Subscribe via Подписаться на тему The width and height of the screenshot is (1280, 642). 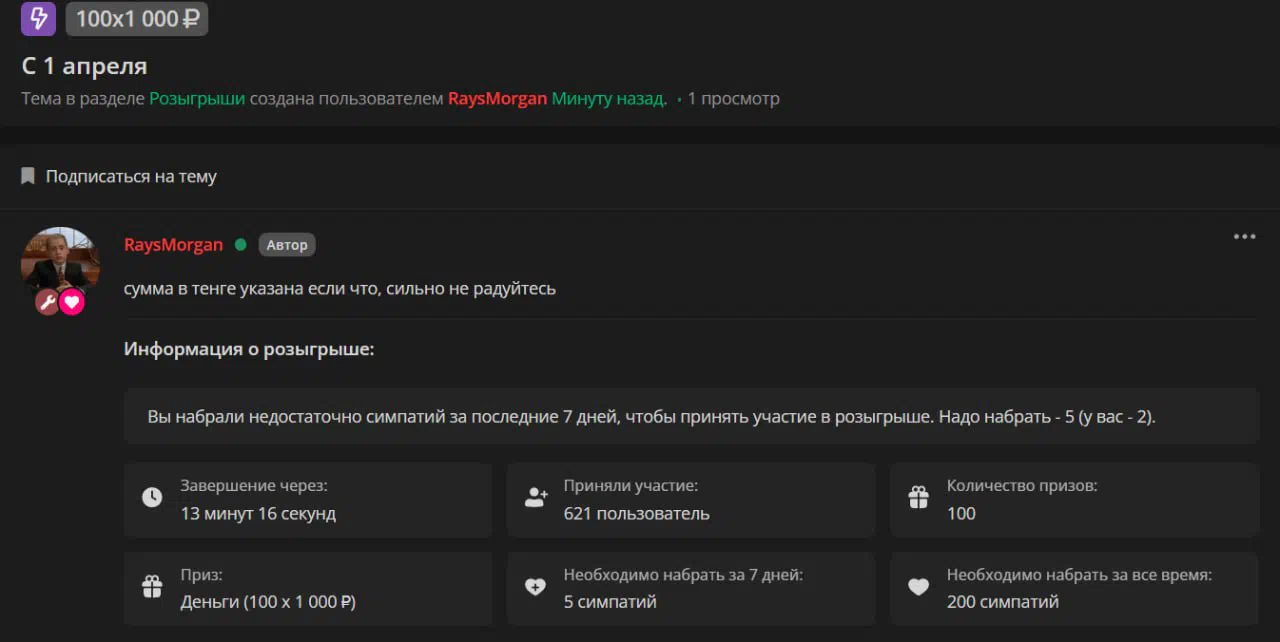point(131,176)
